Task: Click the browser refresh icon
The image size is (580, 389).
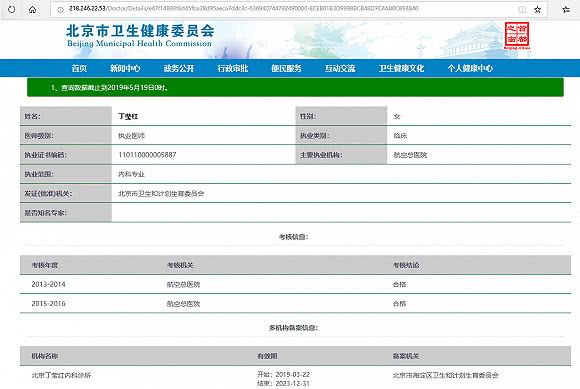Action: [x=12, y=9]
